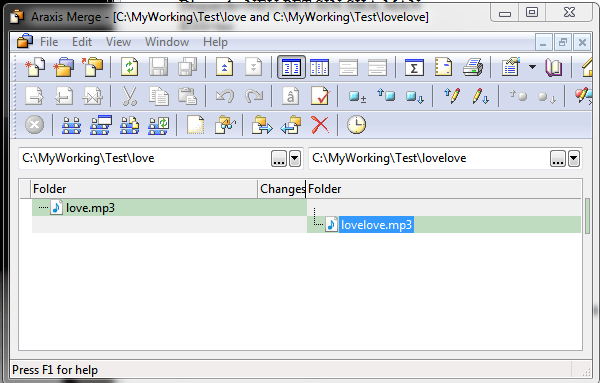Image resolution: width=600 pixels, height=383 pixels.
Task: Click the report document icon
Action: tap(443, 67)
